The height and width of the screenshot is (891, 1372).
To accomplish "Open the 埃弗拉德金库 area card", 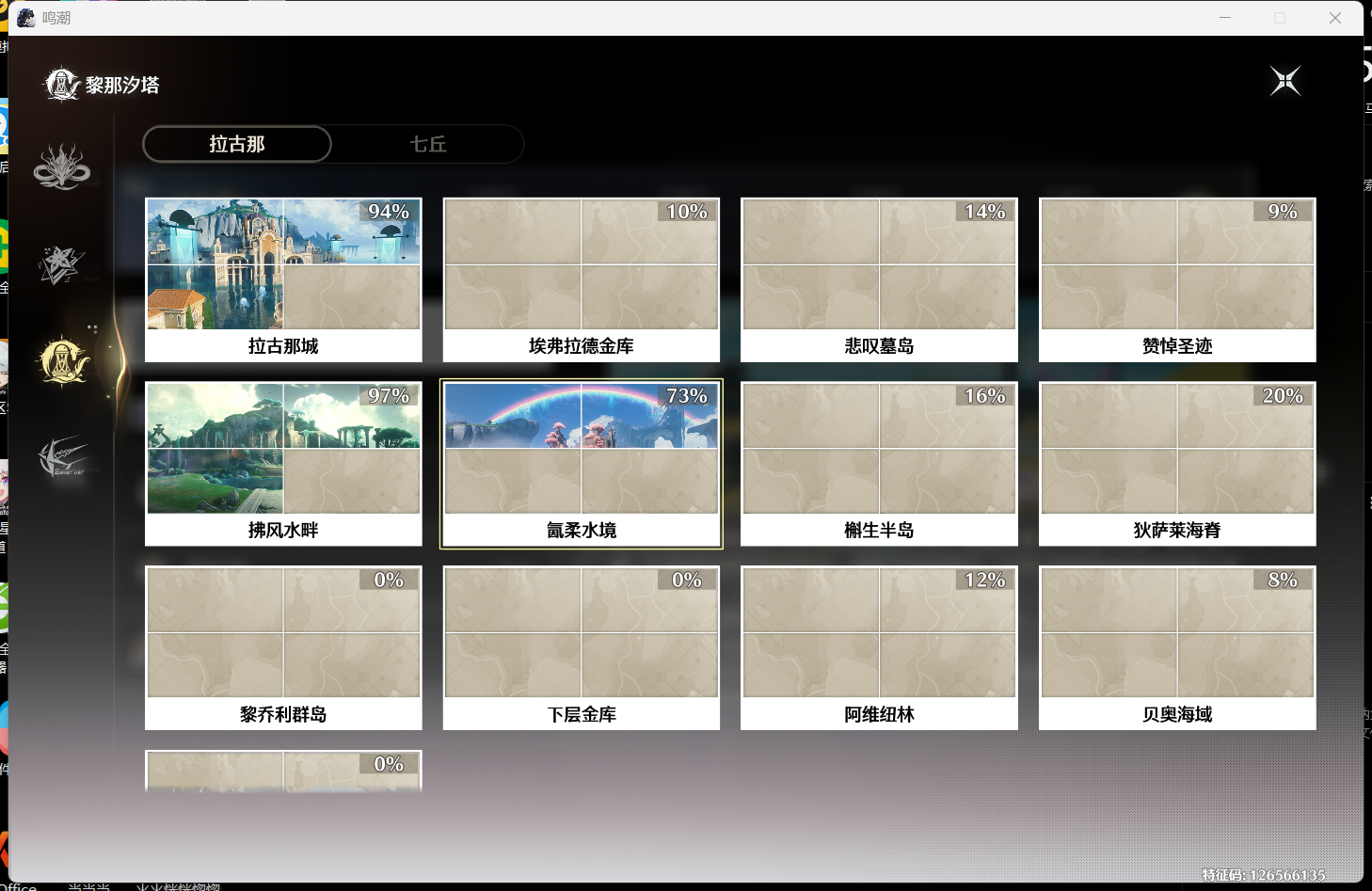I will click(x=582, y=279).
